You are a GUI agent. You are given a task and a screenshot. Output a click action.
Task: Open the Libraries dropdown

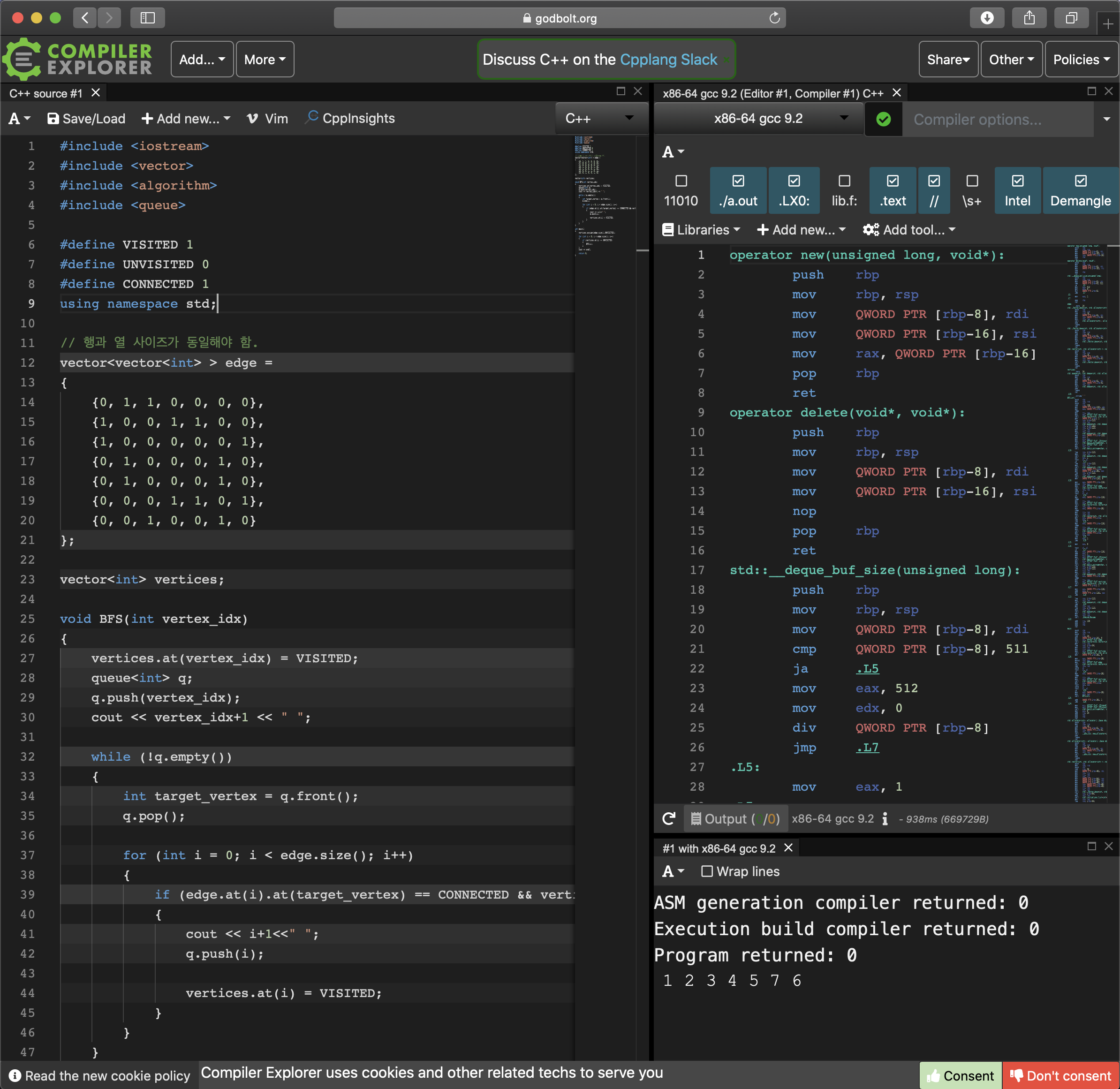[x=701, y=229]
